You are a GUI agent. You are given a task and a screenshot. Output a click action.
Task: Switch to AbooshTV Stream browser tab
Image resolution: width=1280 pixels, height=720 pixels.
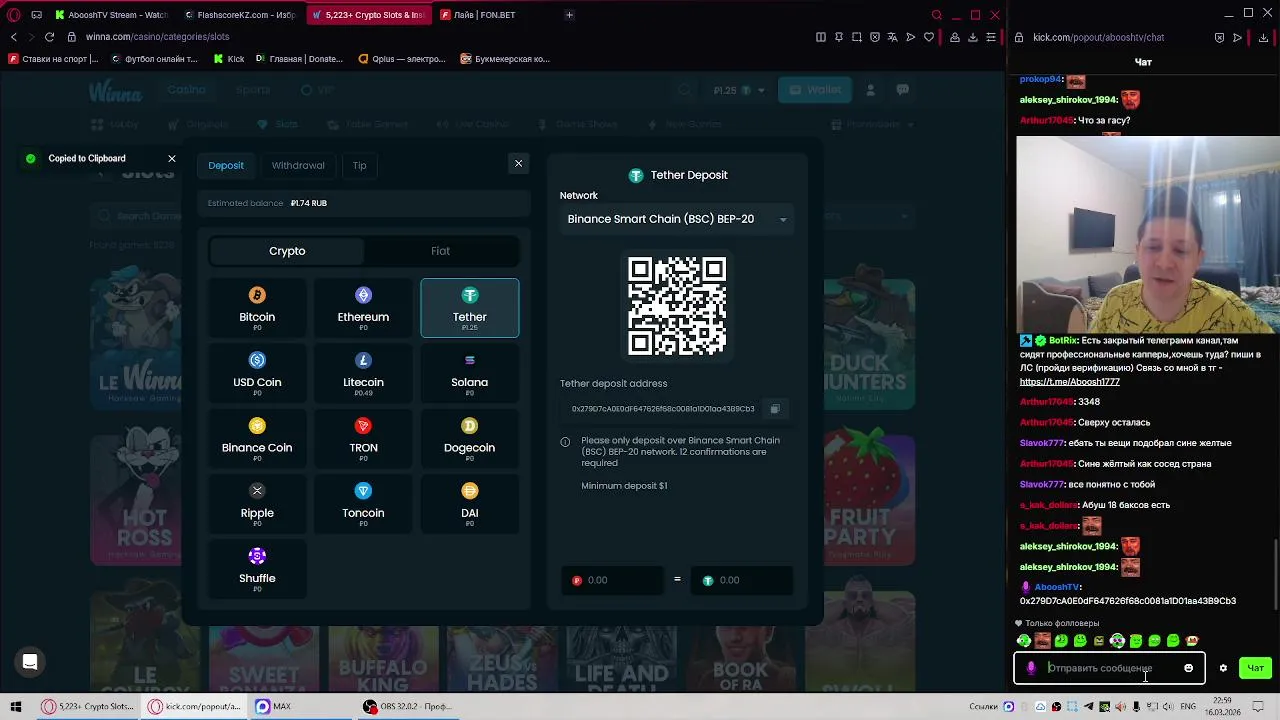(112, 15)
